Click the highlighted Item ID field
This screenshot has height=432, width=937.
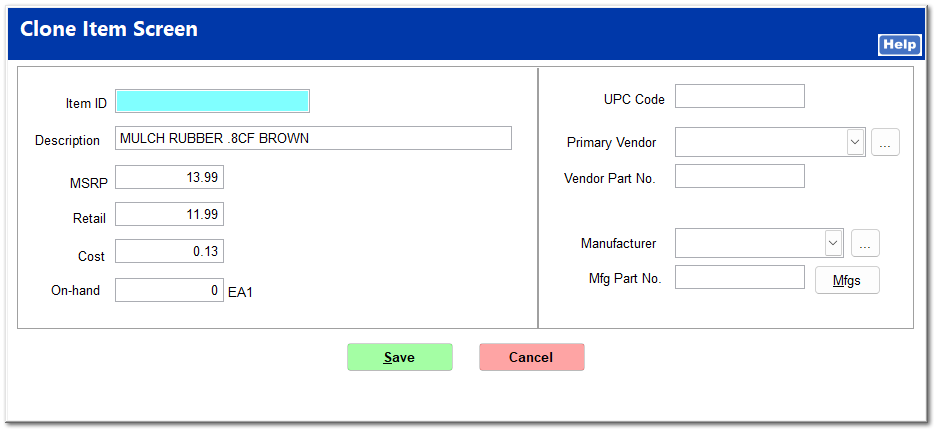click(212, 101)
